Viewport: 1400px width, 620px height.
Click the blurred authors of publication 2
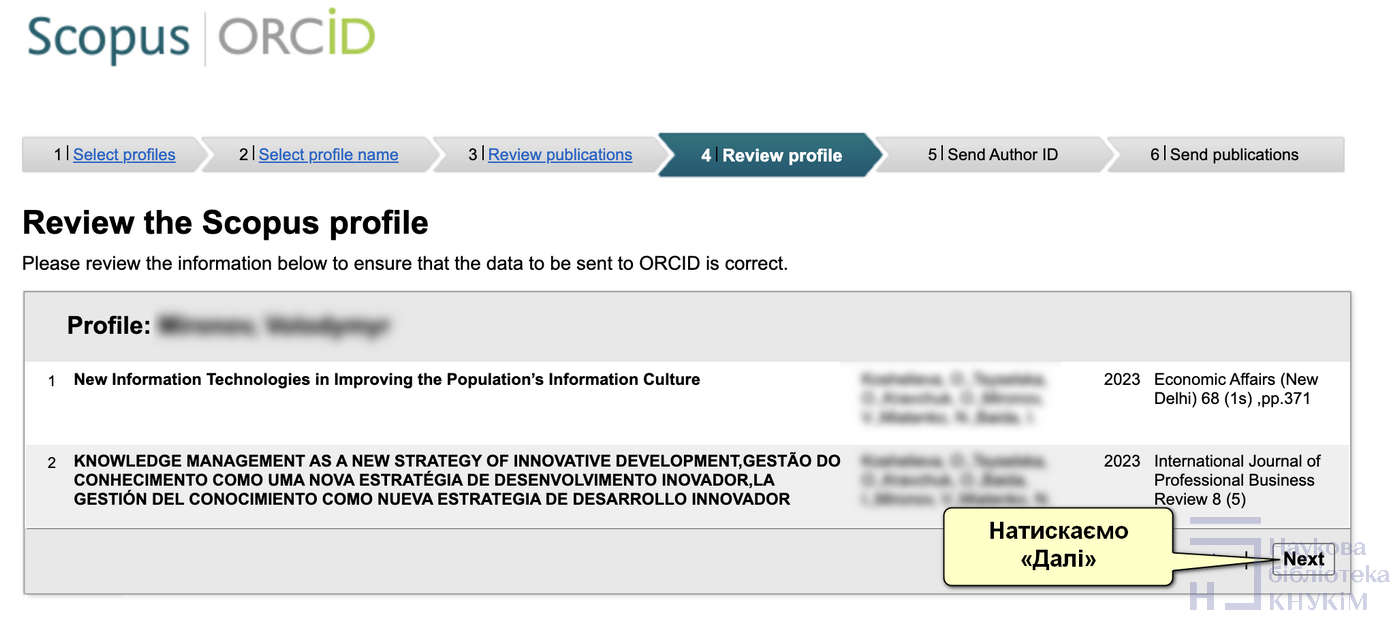coord(953,480)
